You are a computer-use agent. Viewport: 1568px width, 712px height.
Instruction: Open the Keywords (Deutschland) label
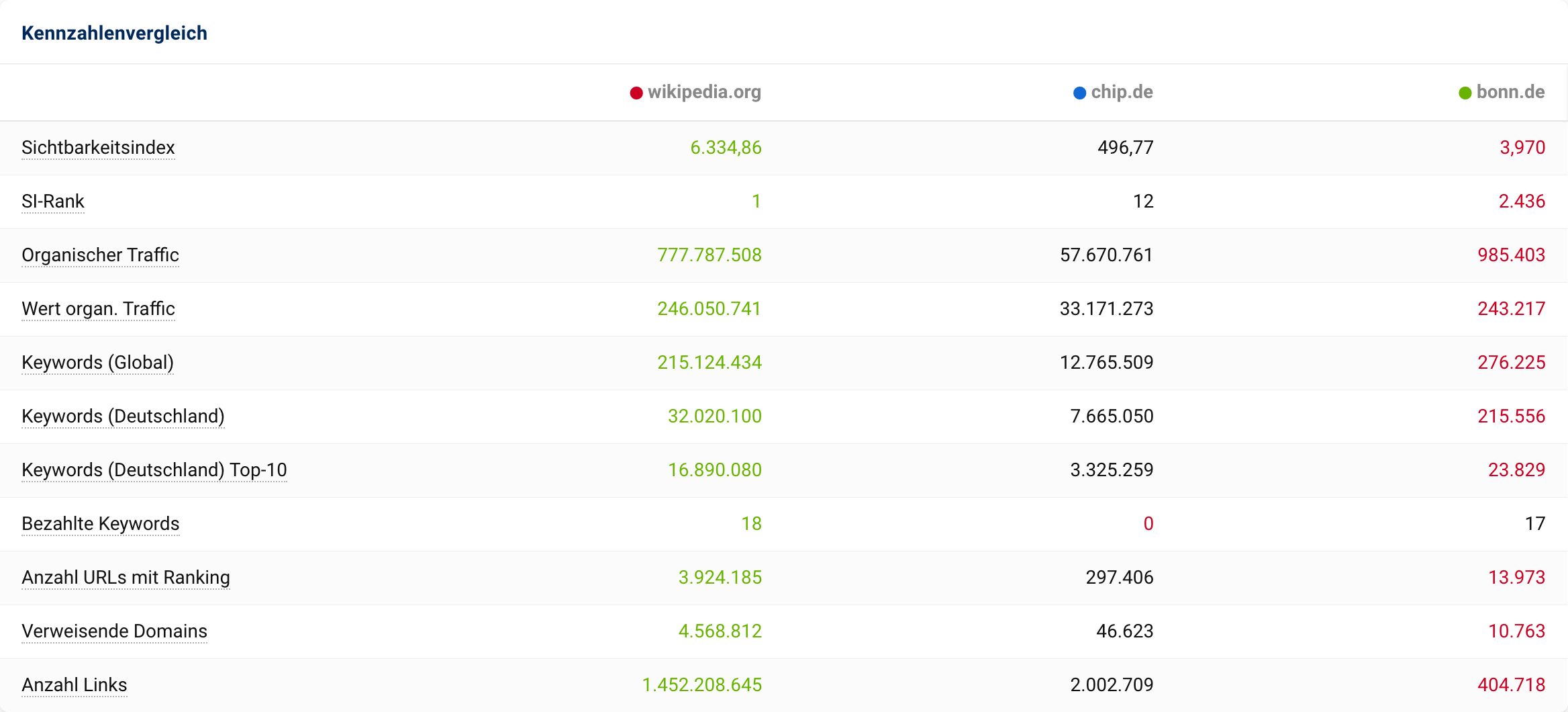pyautogui.click(x=123, y=416)
